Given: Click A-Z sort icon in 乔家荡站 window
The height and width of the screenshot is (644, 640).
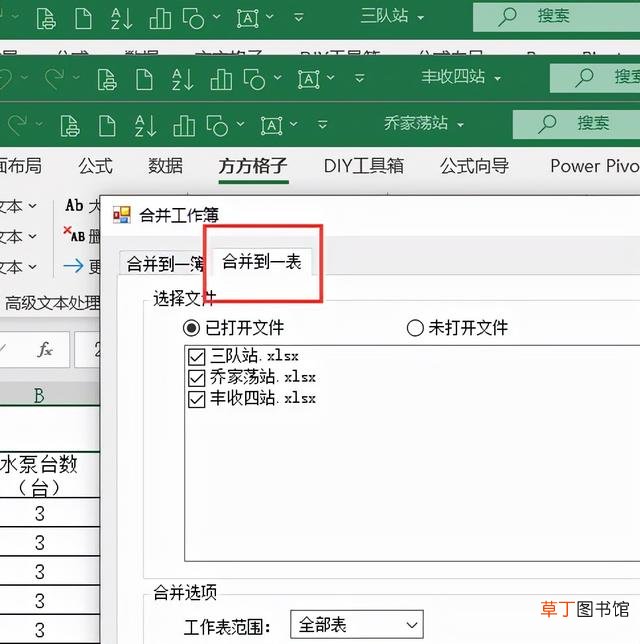Looking at the screenshot, I should tap(145, 125).
